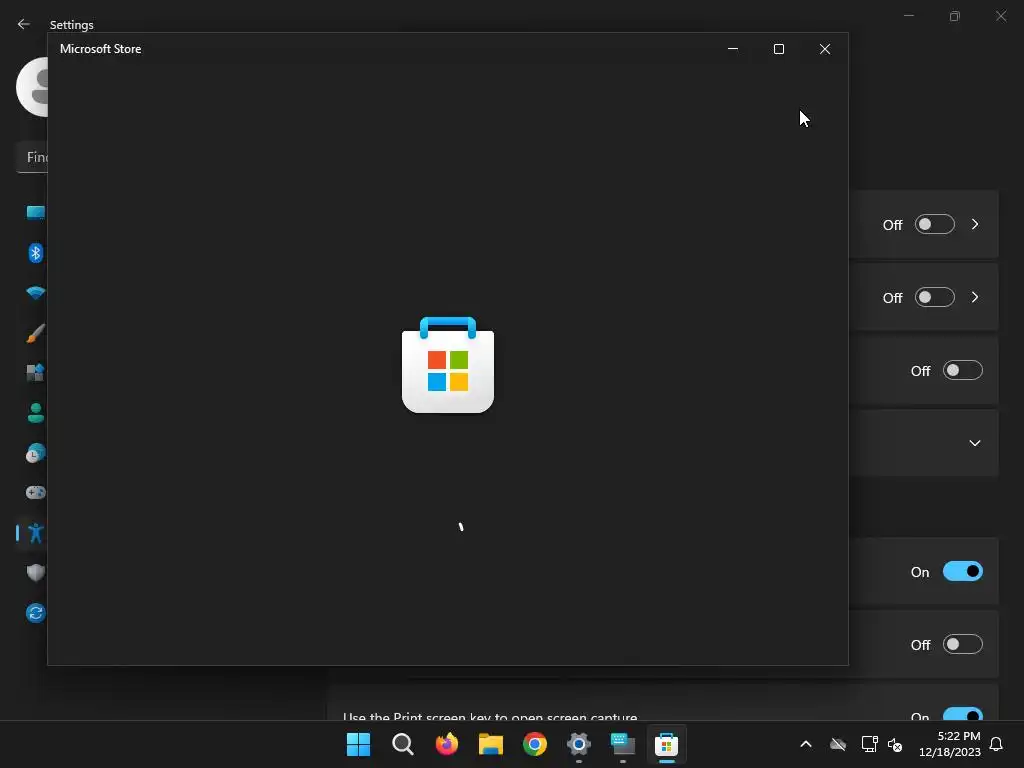Toggle the Off switch right above the down-chevron row
Viewport: 1024px width, 768px height.
(x=963, y=371)
